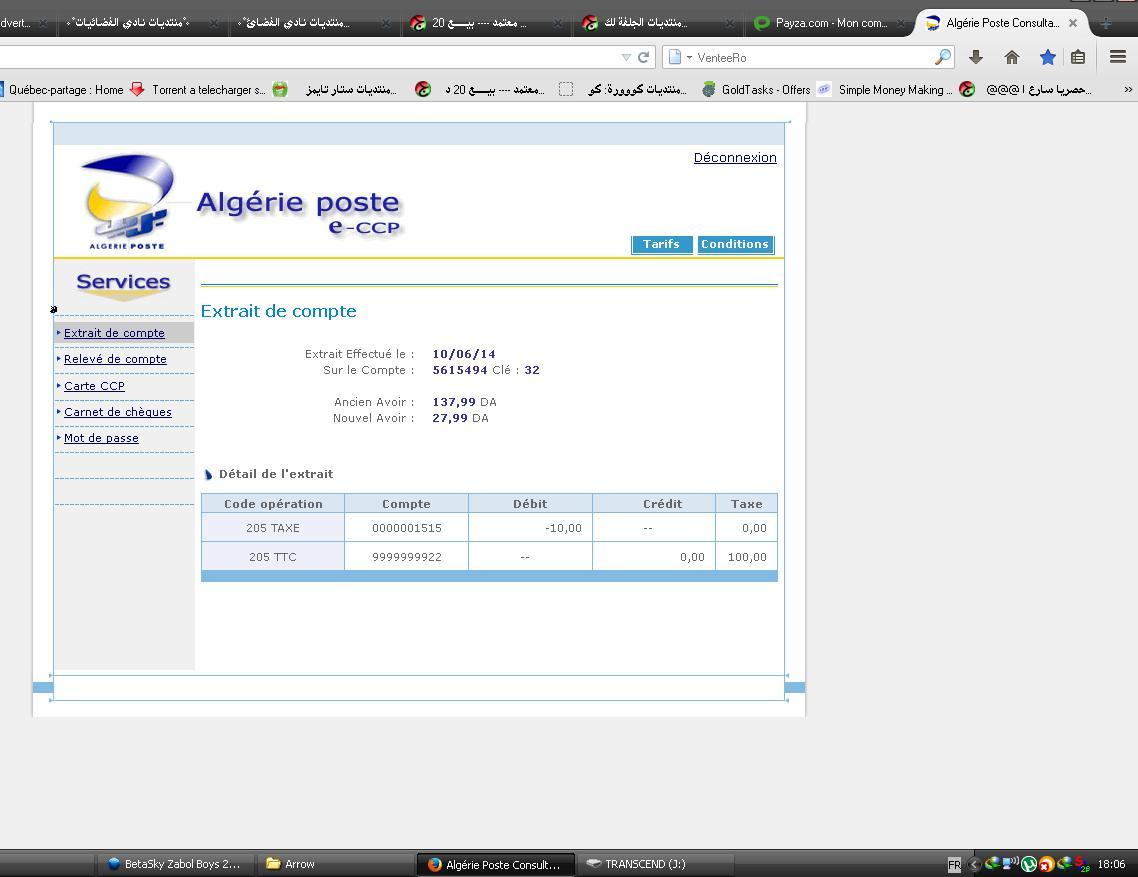The height and width of the screenshot is (877, 1138).
Task: Open Extrait de compte in Services menu
Action: pyautogui.click(x=114, y=333)
